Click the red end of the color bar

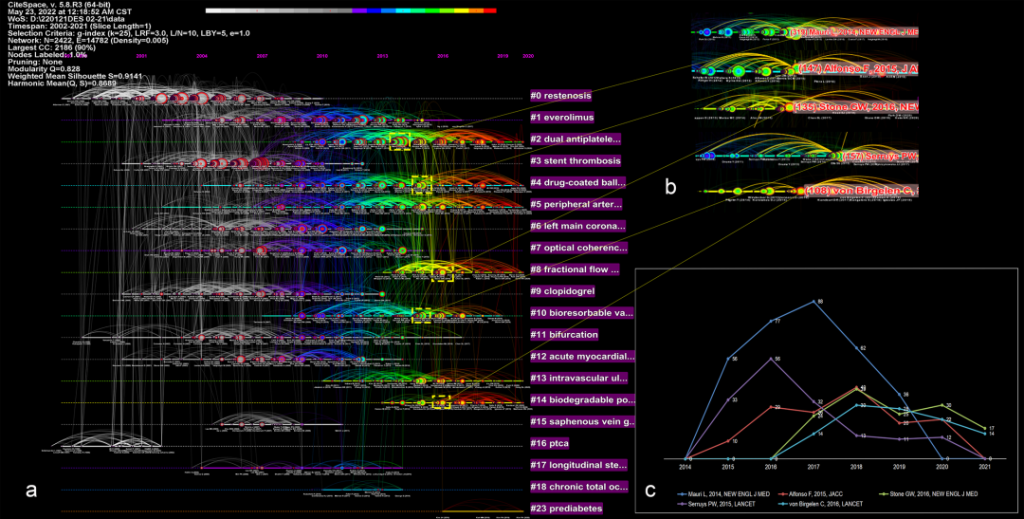pos(490,10)
